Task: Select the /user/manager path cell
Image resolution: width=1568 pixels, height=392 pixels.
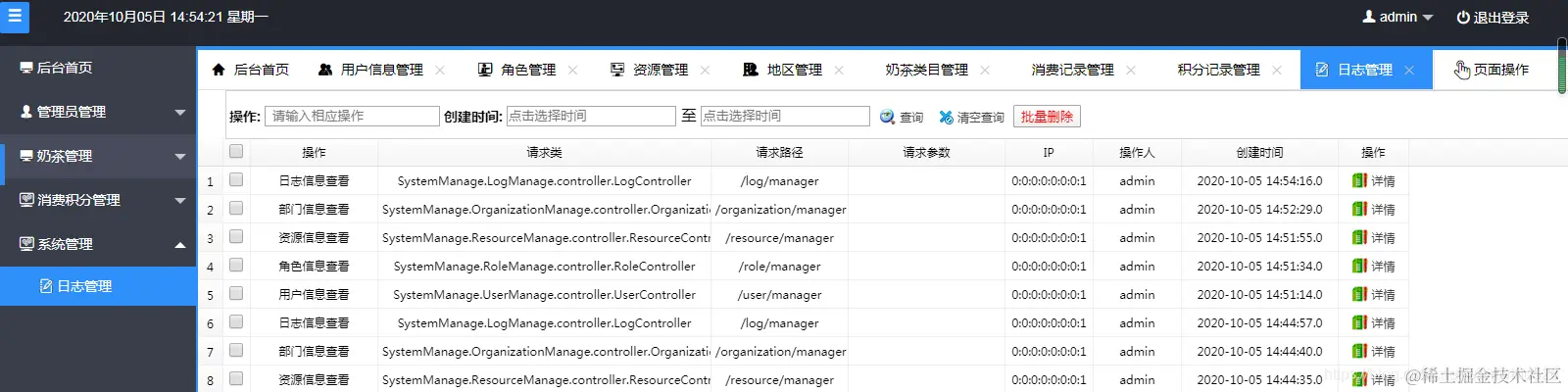Action: 779,295
